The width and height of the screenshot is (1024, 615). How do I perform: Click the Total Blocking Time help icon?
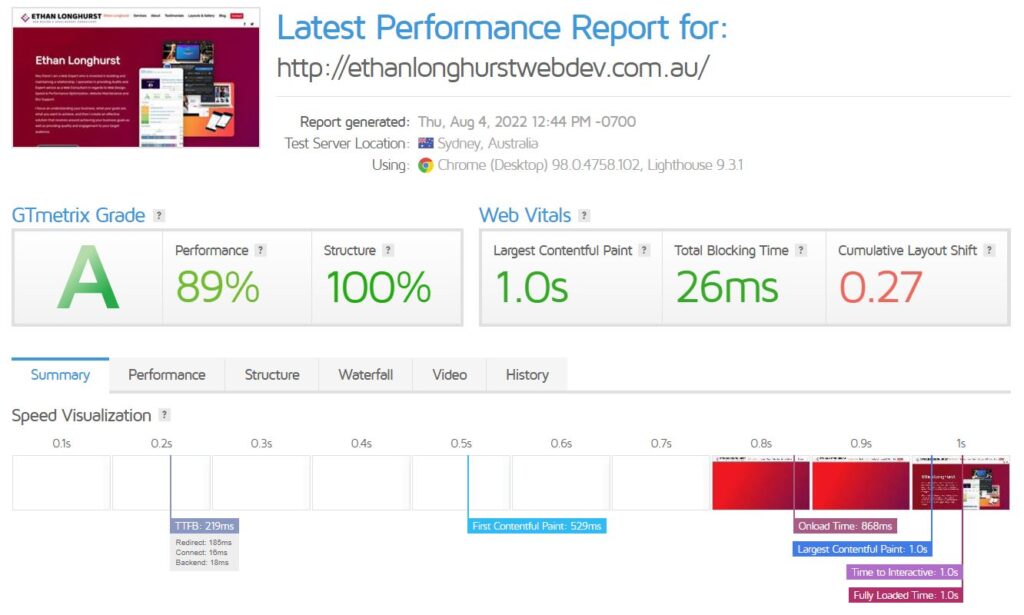pyautogui.click(x=801, y=250)
